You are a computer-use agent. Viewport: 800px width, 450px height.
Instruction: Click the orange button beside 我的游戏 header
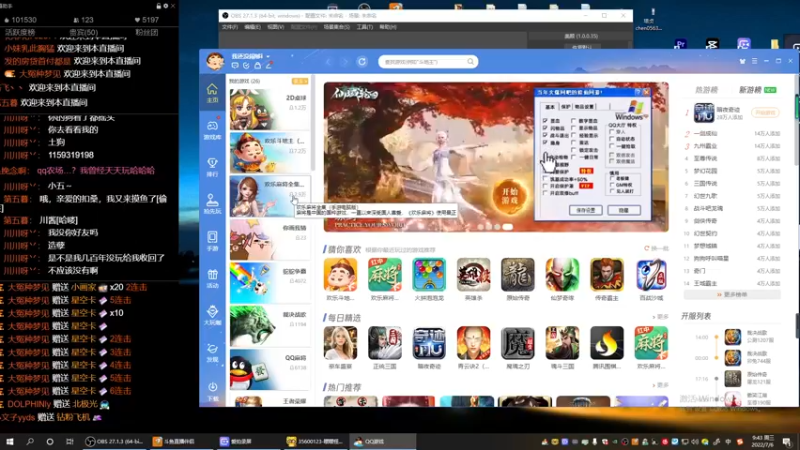coord(299,81)
